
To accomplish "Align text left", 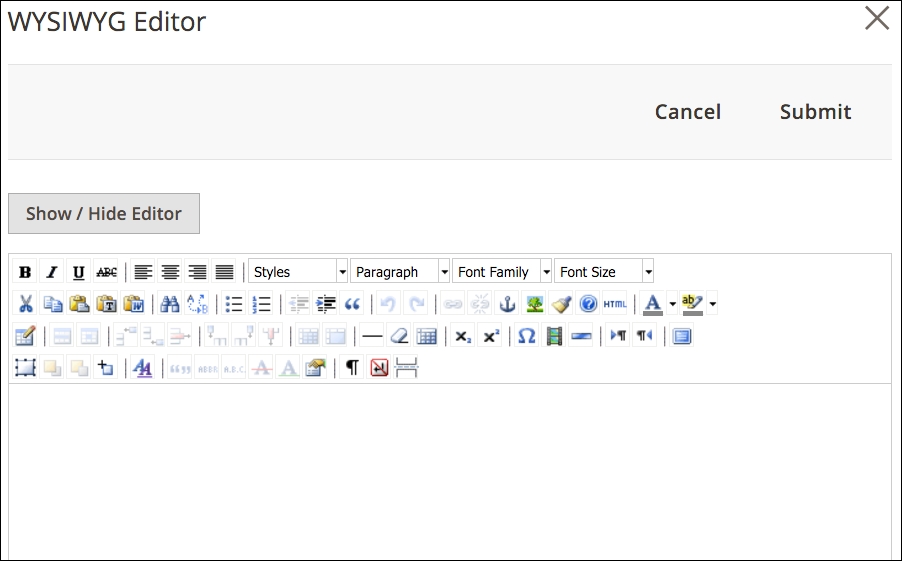I will tap(143, 272).
